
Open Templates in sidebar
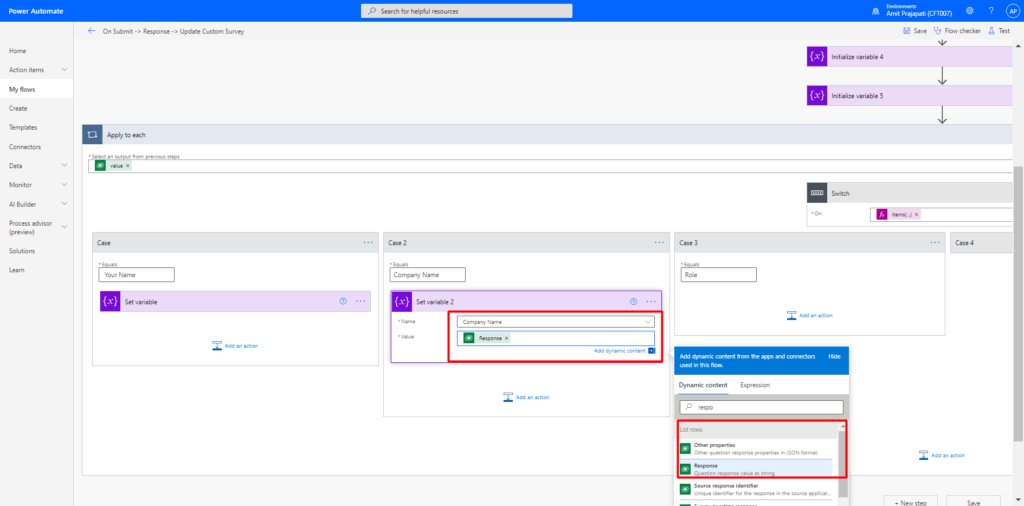pyautogui.click(x=23, y=127)
